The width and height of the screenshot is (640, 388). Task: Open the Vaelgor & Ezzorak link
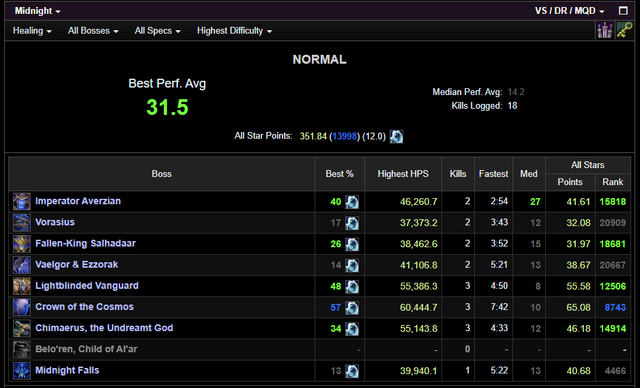click(x=77, y=265)
